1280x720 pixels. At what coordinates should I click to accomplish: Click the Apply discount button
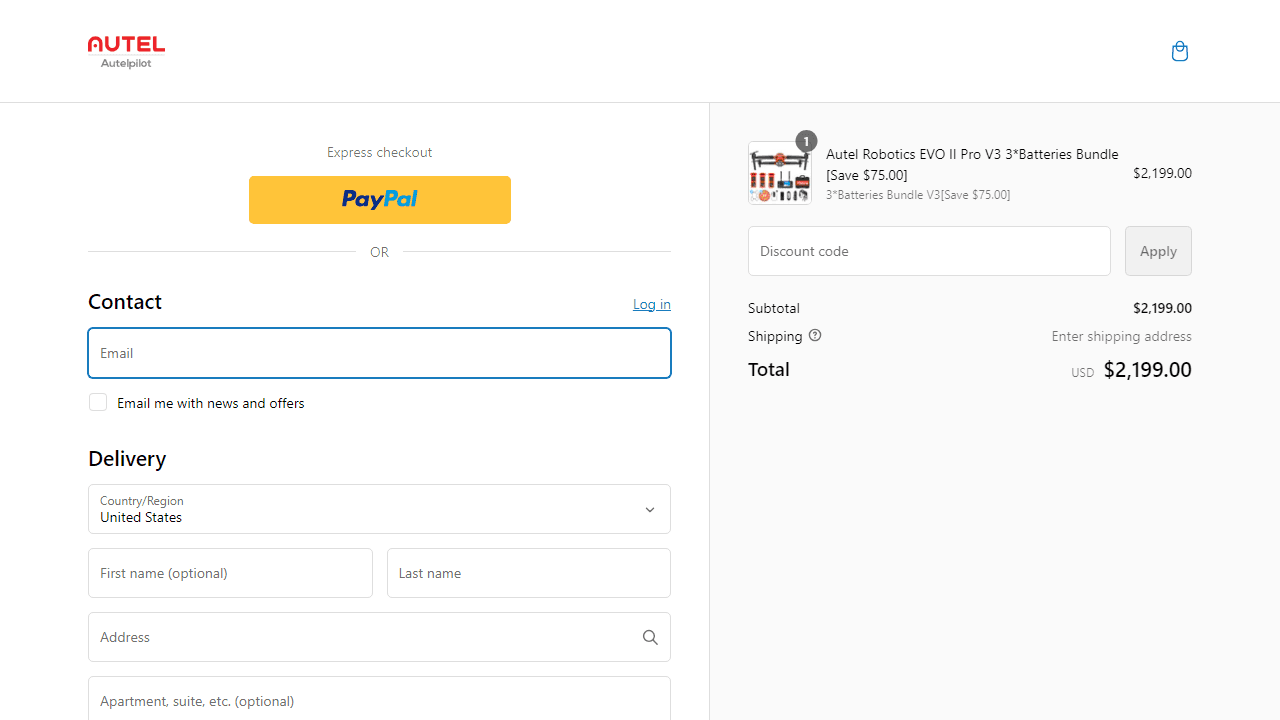point(1158,251)
